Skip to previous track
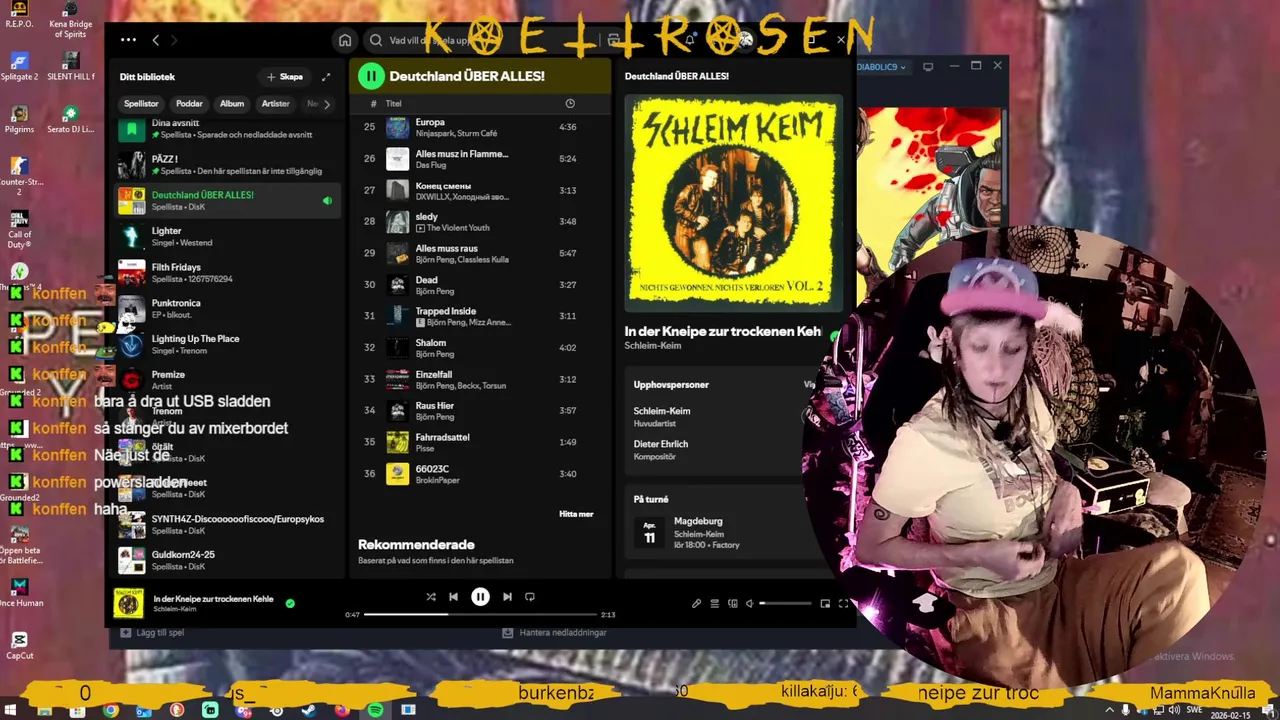The height and width of the screenshot is (720, 1280). pyautogui.click(x=453, y=597)
